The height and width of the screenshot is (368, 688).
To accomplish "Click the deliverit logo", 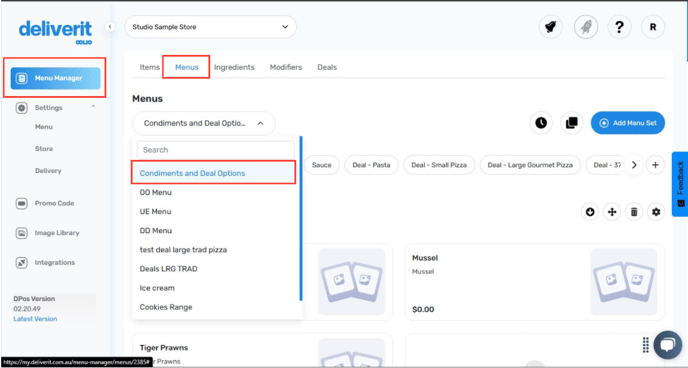I will [x=56, y=32].
